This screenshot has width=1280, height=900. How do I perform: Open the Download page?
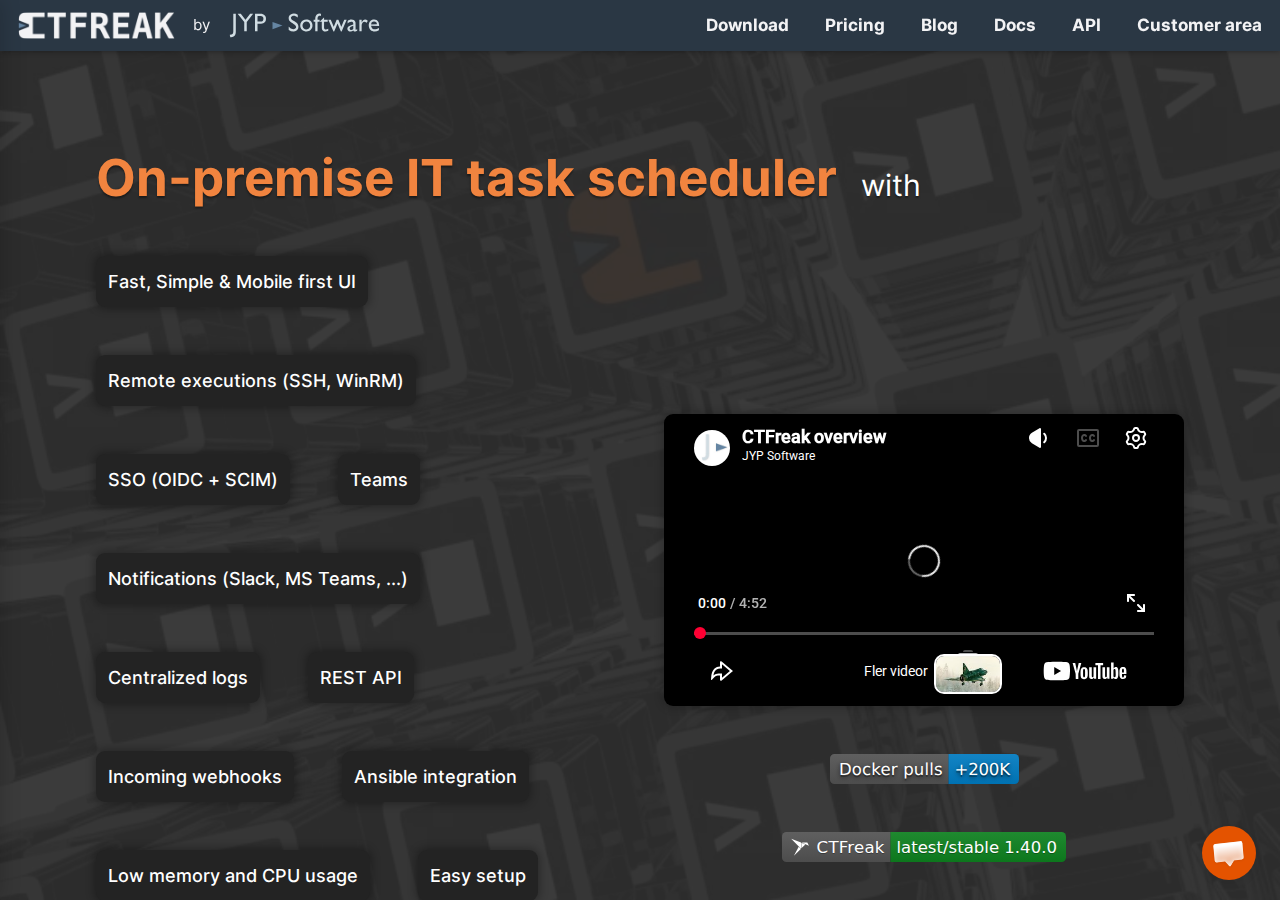747,25
